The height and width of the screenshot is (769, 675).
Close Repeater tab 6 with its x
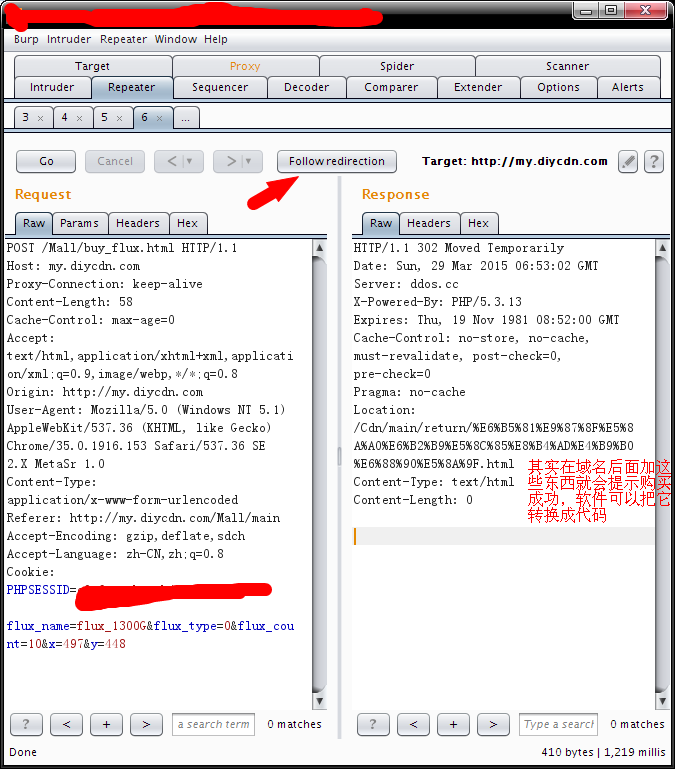159,118
